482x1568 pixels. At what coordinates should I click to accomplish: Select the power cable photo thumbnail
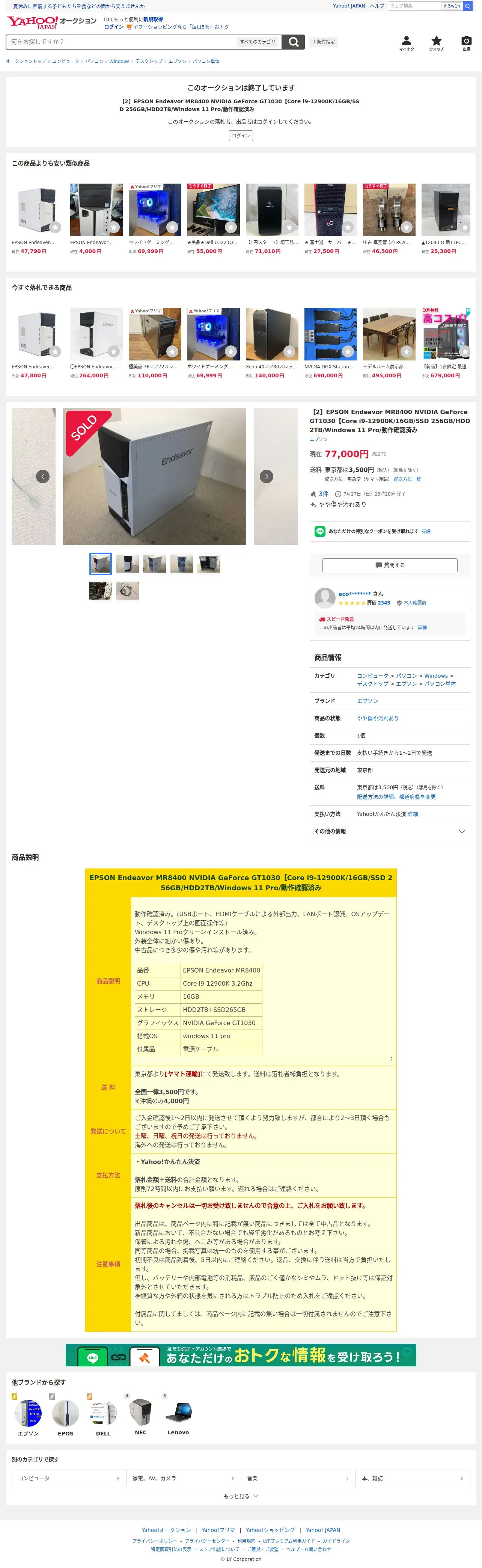128,590
